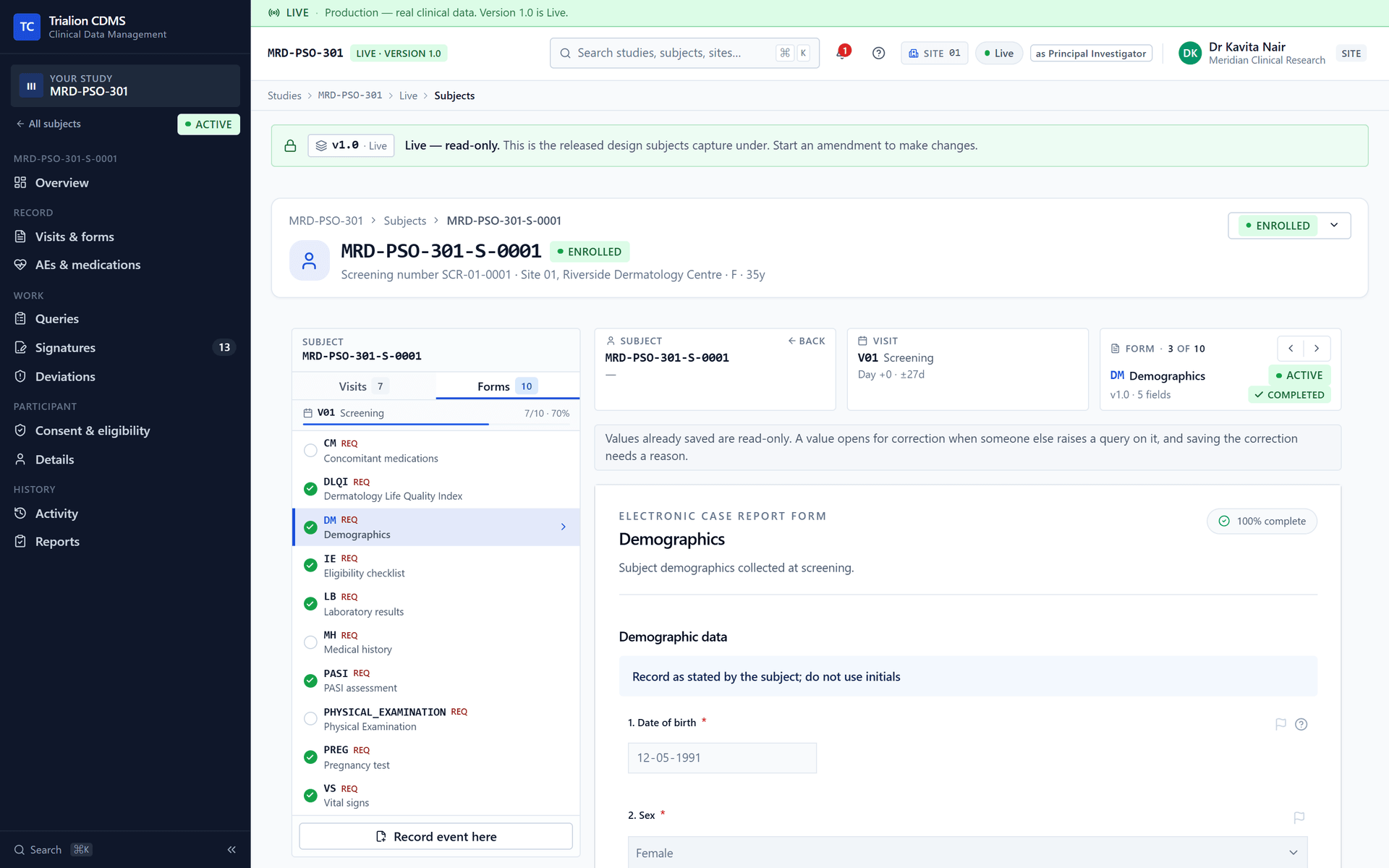The width and height of the screenshot is (1389, 868).
Task: Click the help question mark icon in header
Action: pos(878,53)
